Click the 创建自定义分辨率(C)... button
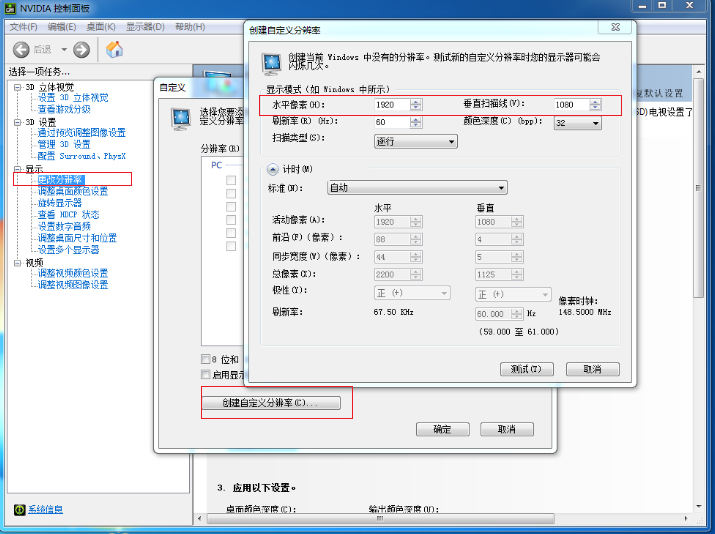Viewport: 715px width, 534px height. [271, 403]
